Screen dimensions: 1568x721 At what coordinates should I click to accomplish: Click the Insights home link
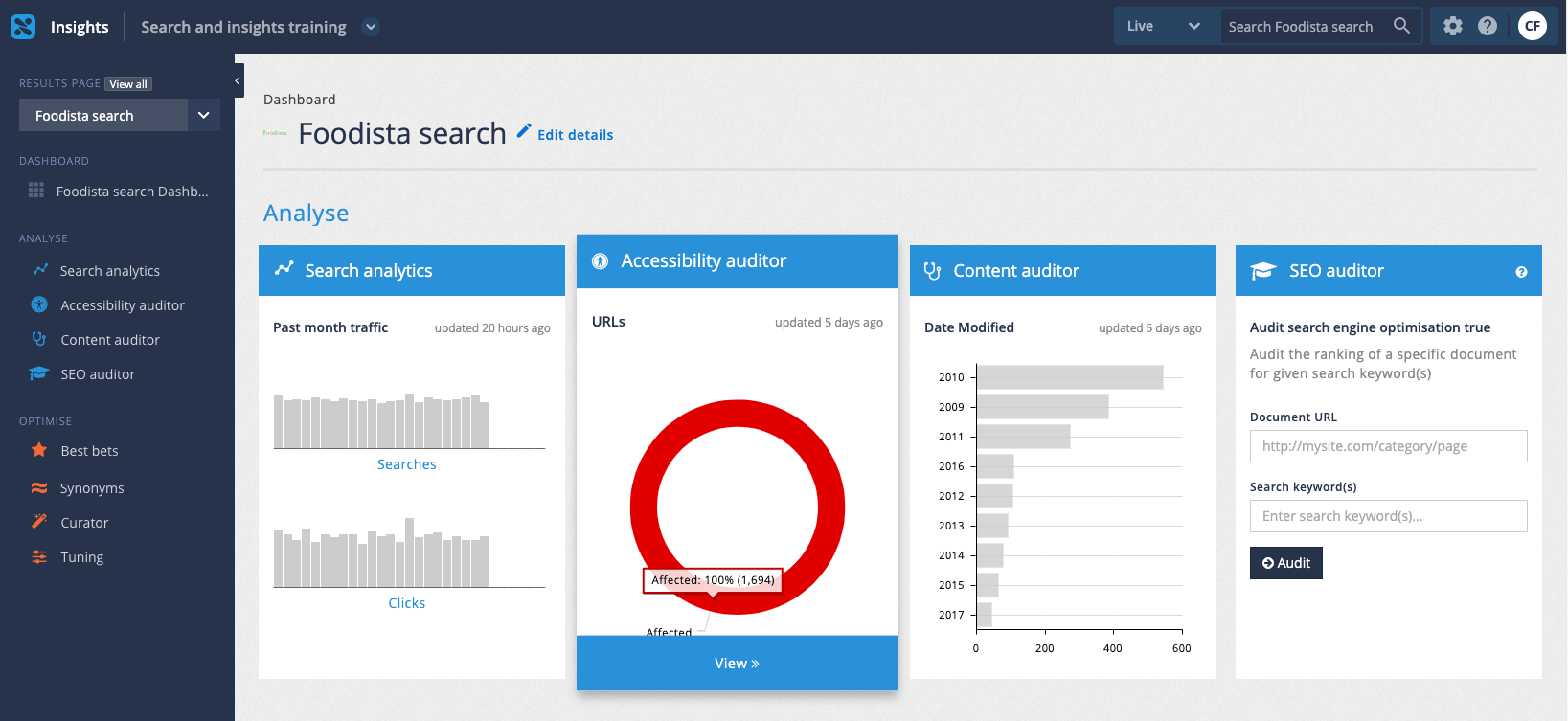[x=80, y=27]
